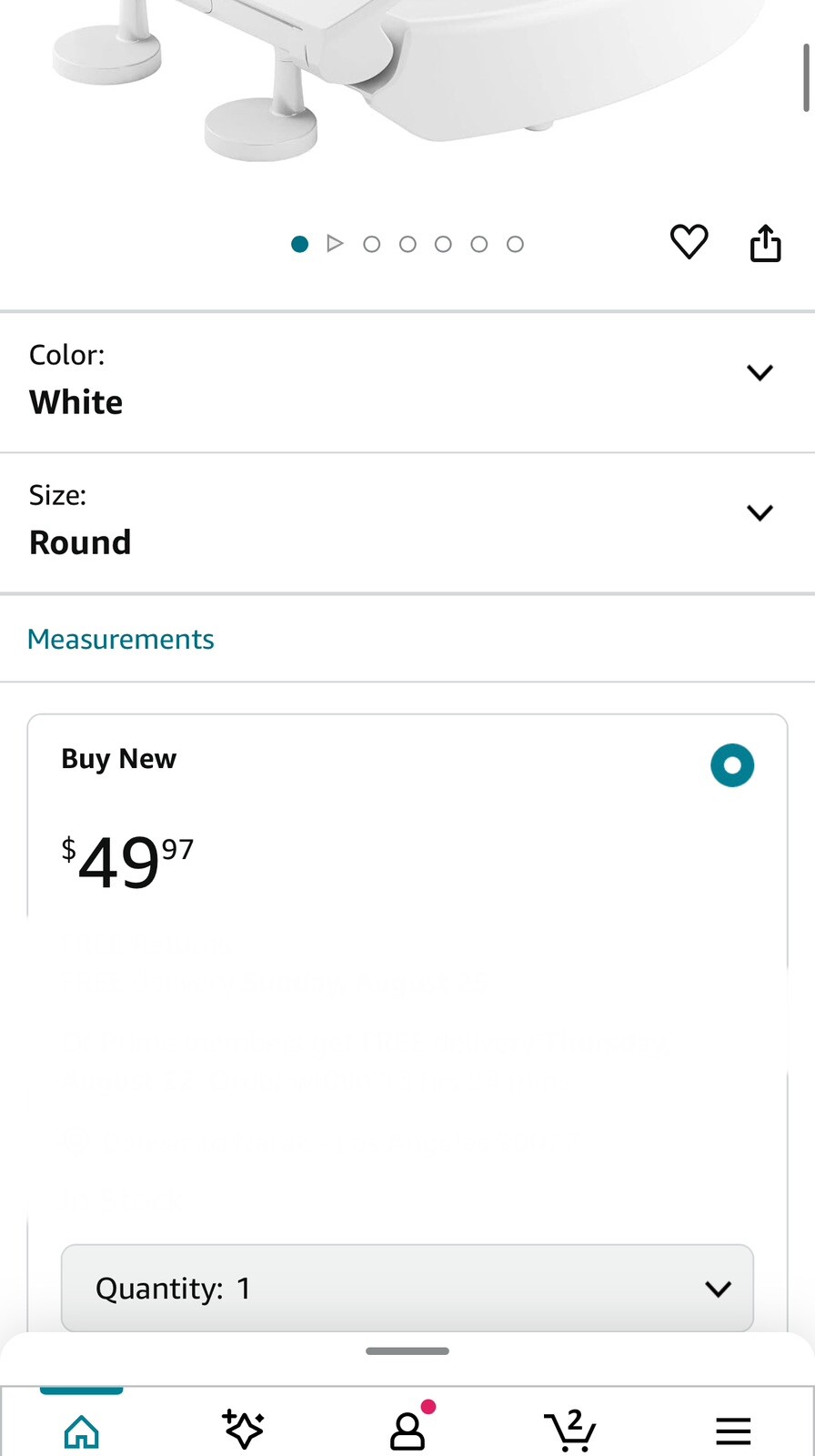Select the Buy New purchase option
815x1456 pixels.
click(733, 765)
